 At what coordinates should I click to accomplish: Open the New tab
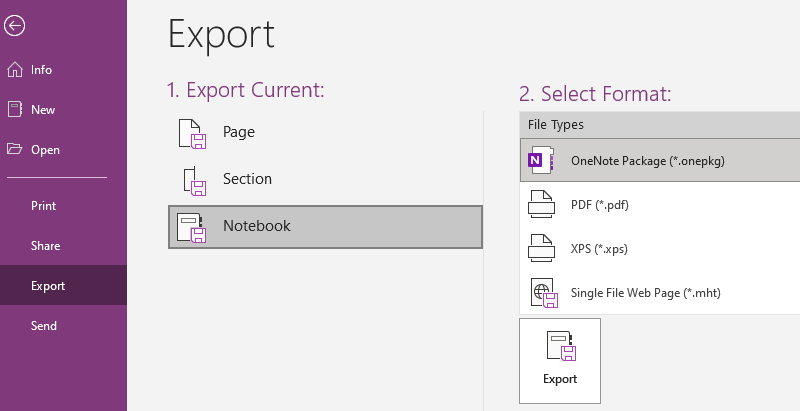[x=63, y=110]
